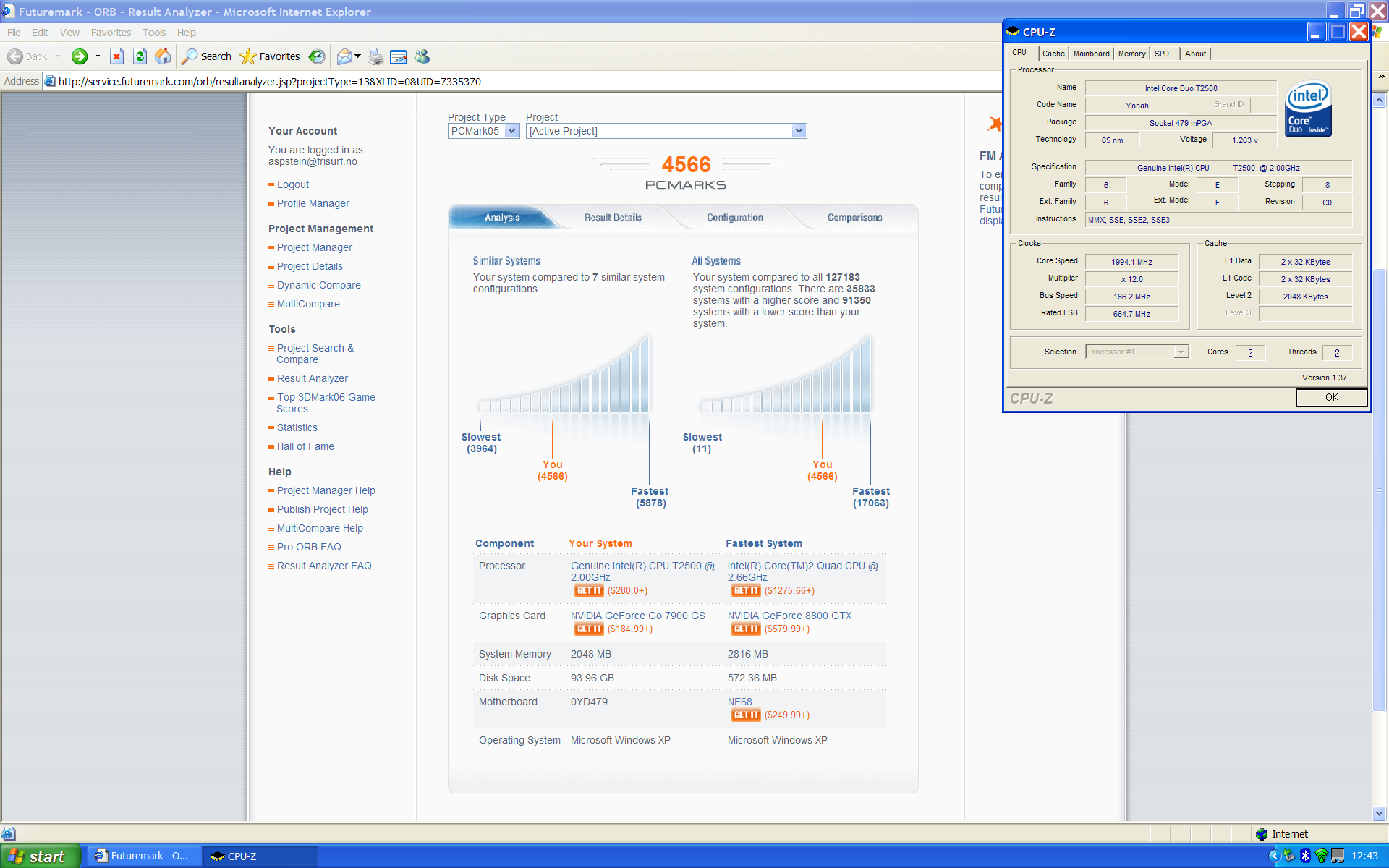Click the page scrollbar down arrow
This screenshot has width=1389, height=868.
(1380, 813)
